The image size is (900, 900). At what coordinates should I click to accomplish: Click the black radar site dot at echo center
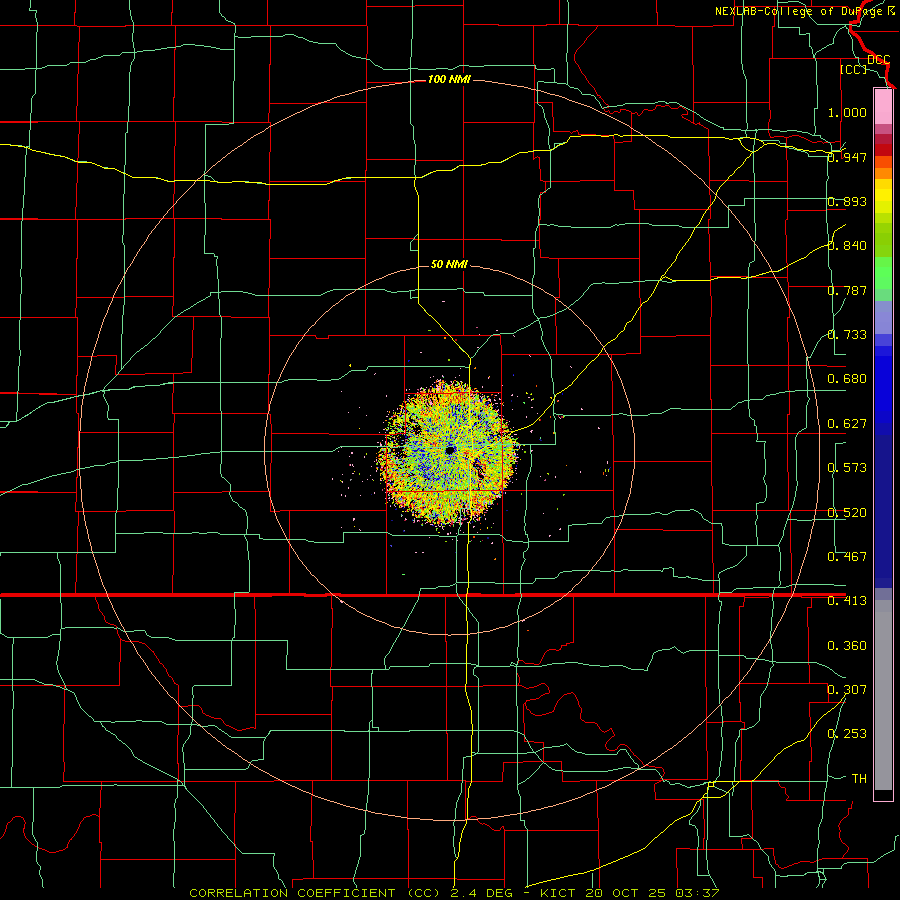tap(450, 450)
